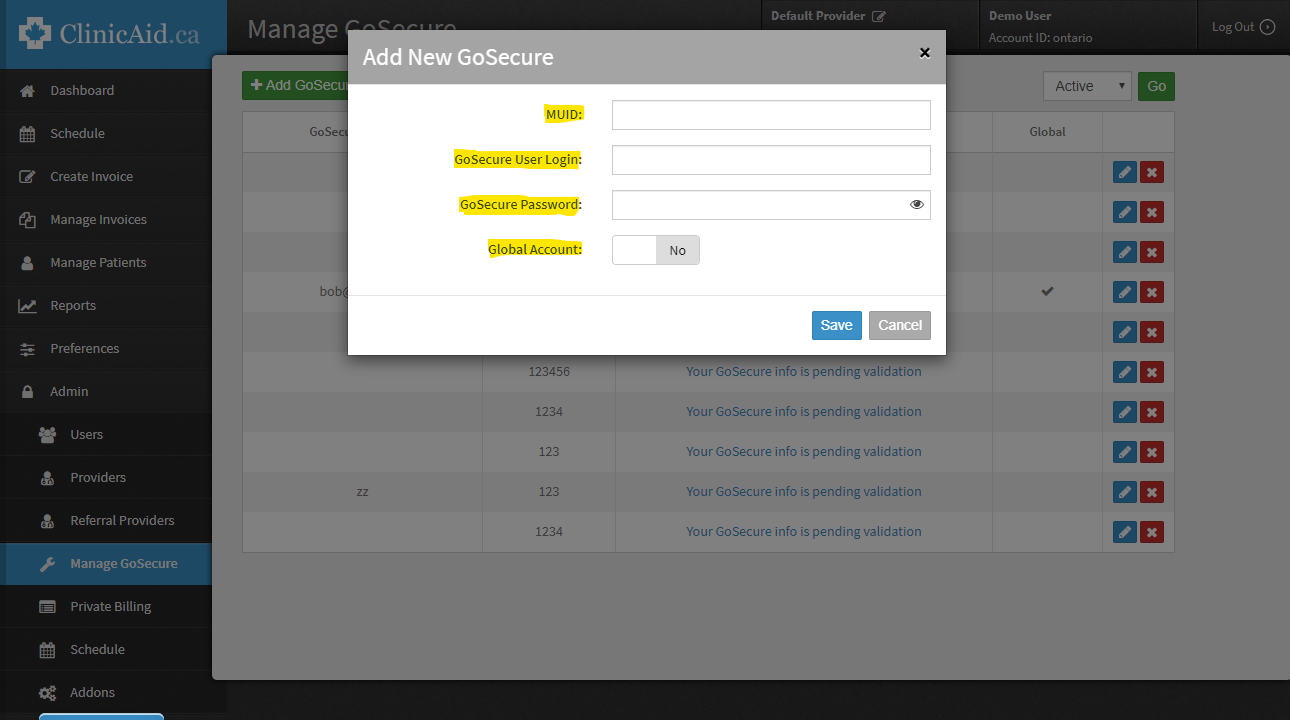Edit the zz GoSecure row
Image resolution: width=1290 pixels, height=720 pixels.
(x=1125, y=492)
